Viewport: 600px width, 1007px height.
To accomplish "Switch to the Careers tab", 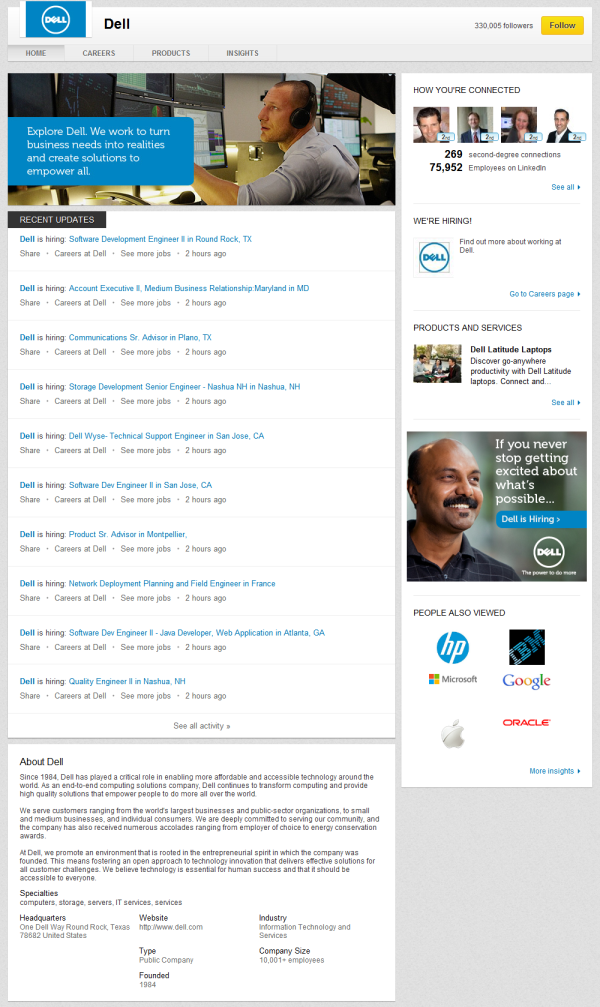I will (x=98, y=53).
